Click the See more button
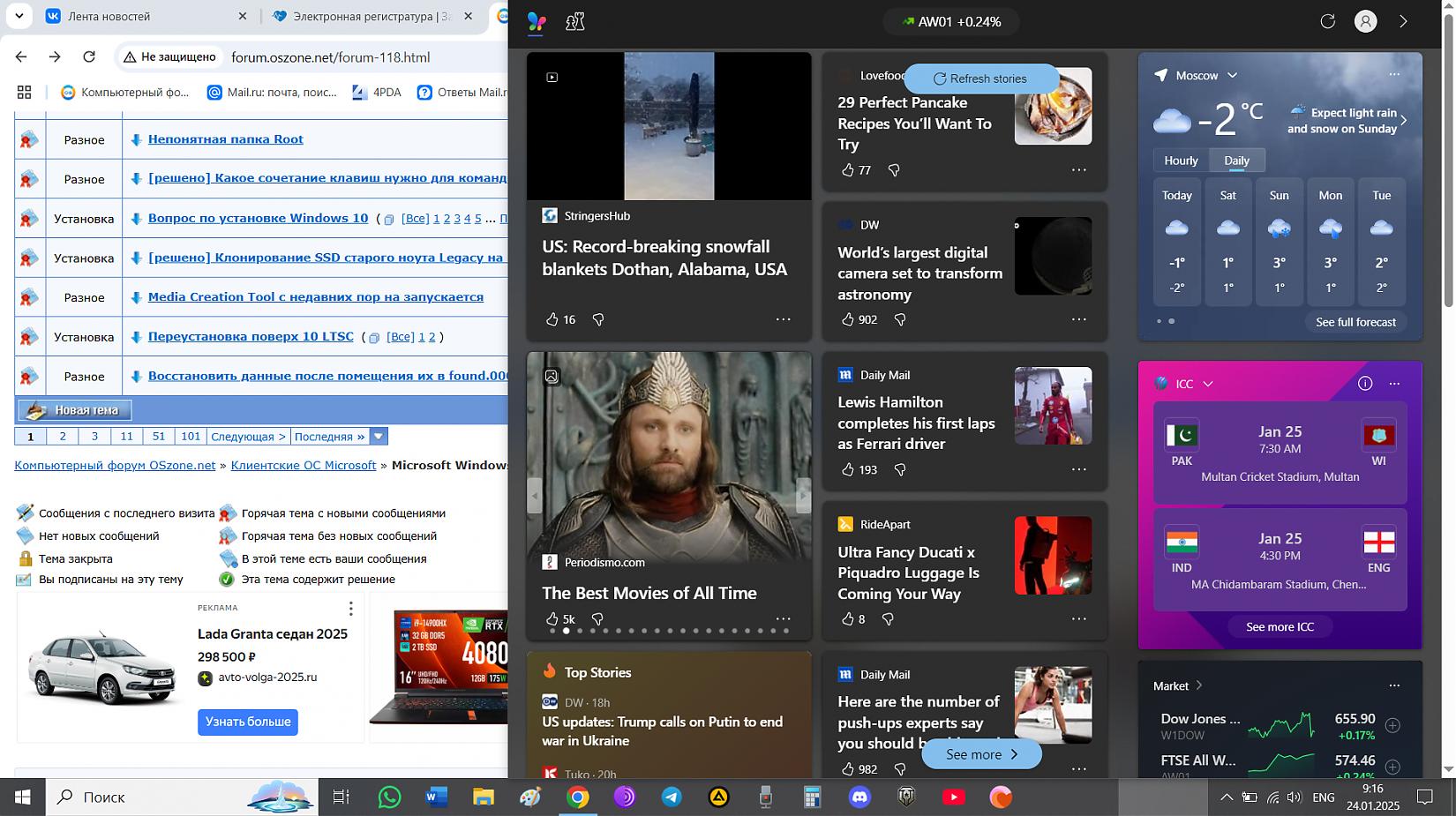The width and height of the screenshot is (1456, 816). pyautogui.click(x=981, y=754)
